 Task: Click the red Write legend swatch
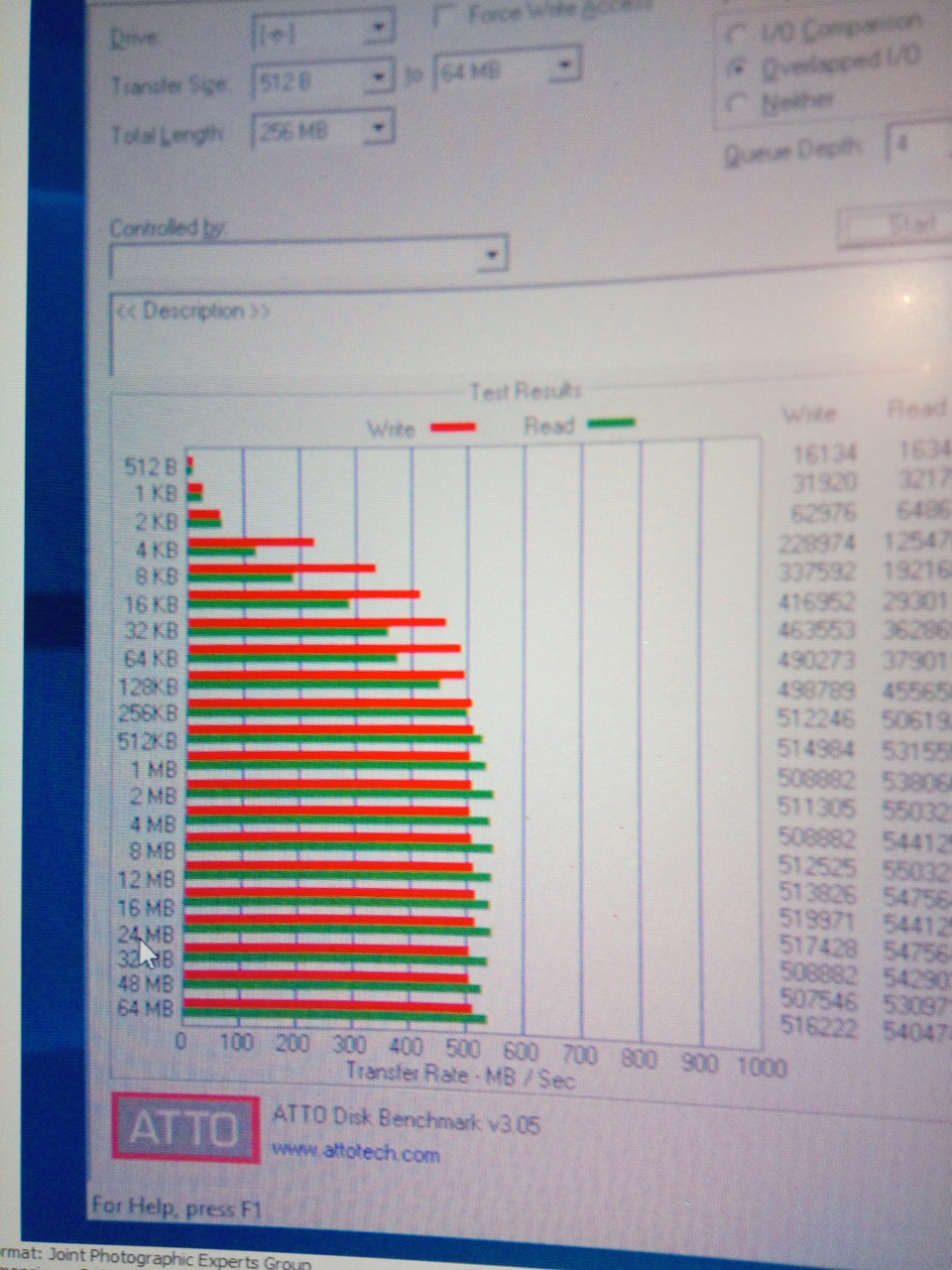[453, 428]
